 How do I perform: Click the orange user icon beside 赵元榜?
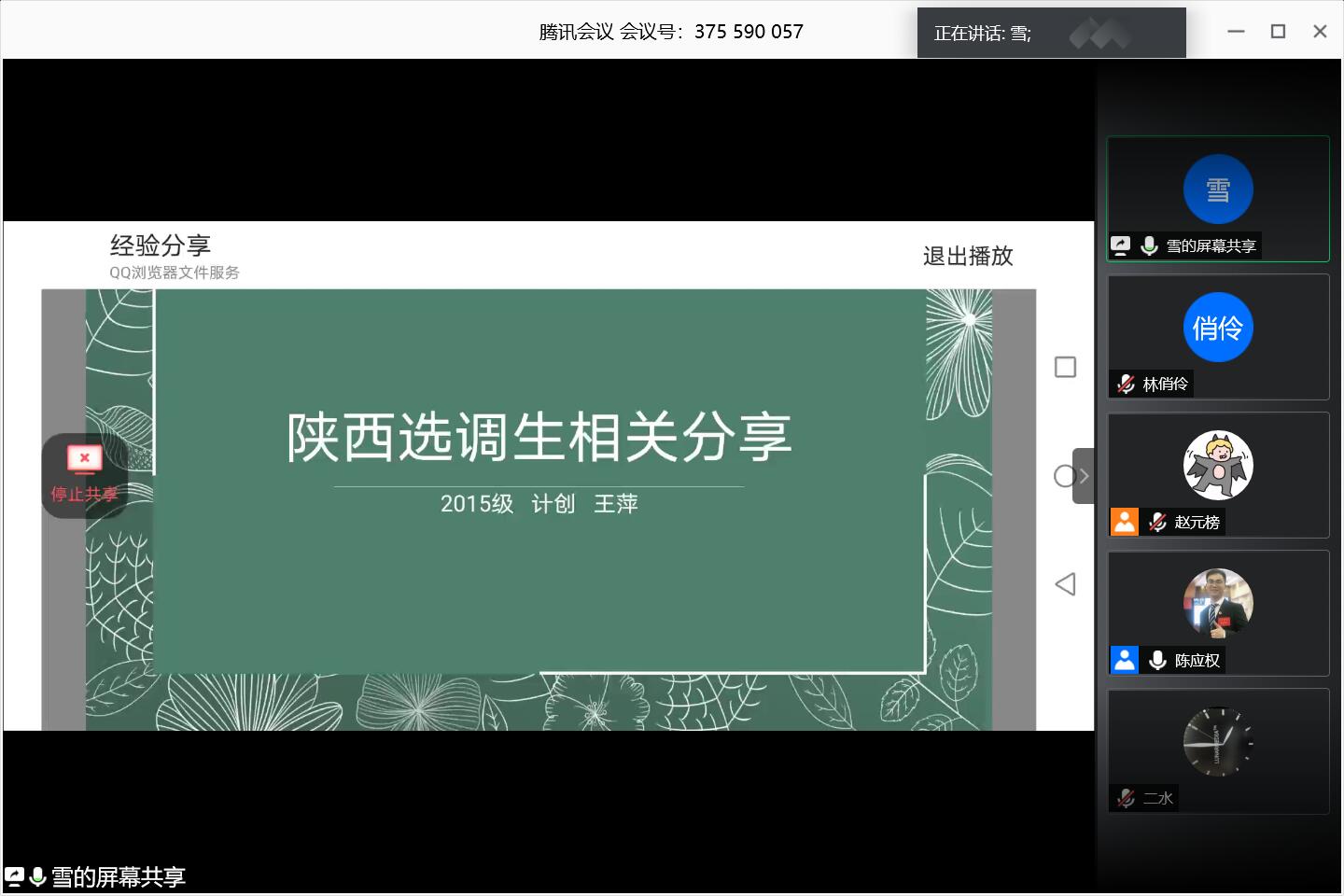1125,522
